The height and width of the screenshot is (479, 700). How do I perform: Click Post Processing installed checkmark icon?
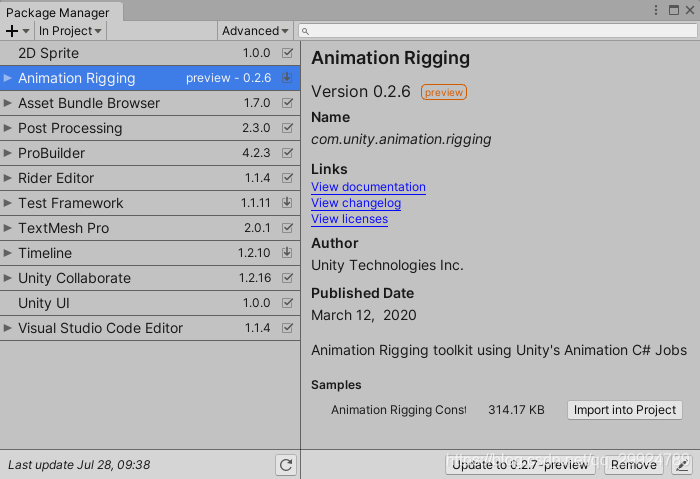288,128
